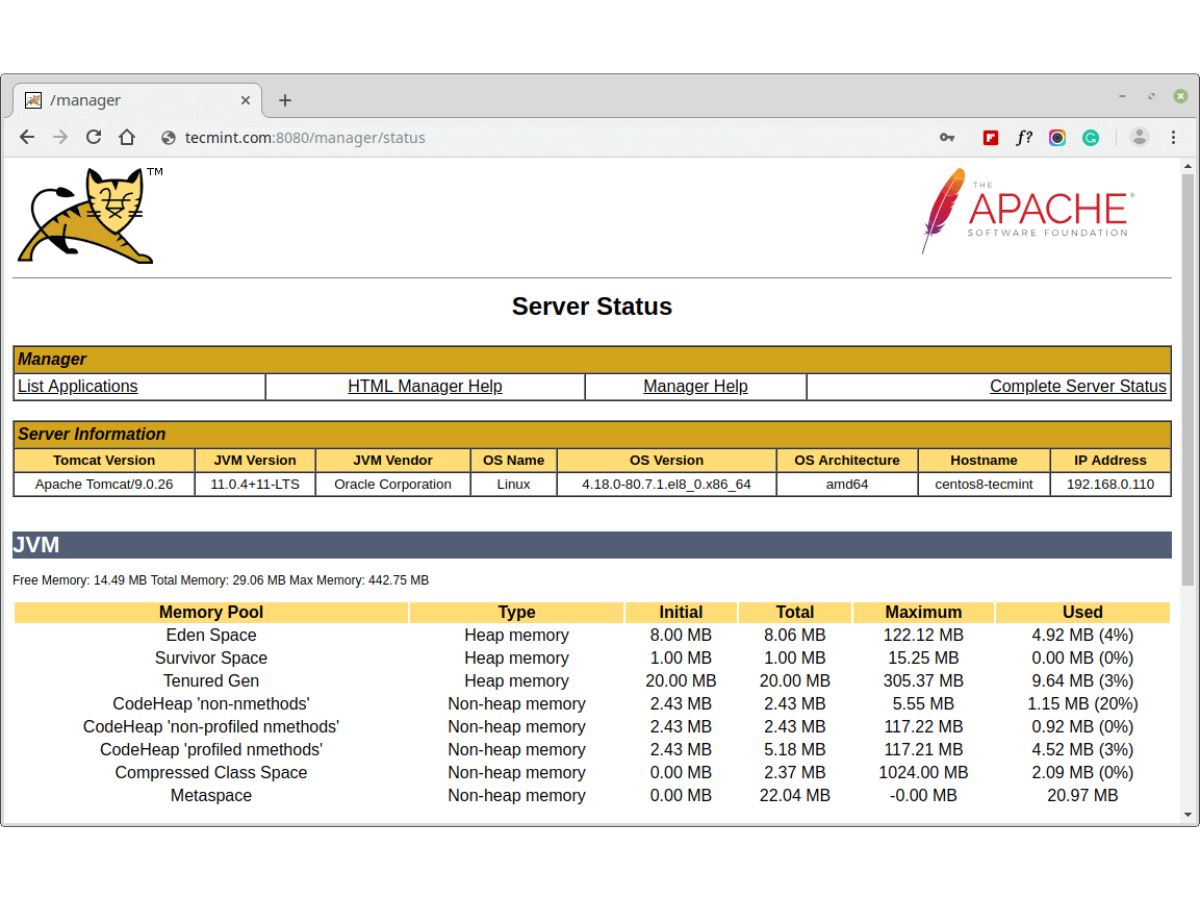This screenshot has width=1200, height=900.
Task: Click '192.168.0.110' IP address cell
Action: 1110,484
